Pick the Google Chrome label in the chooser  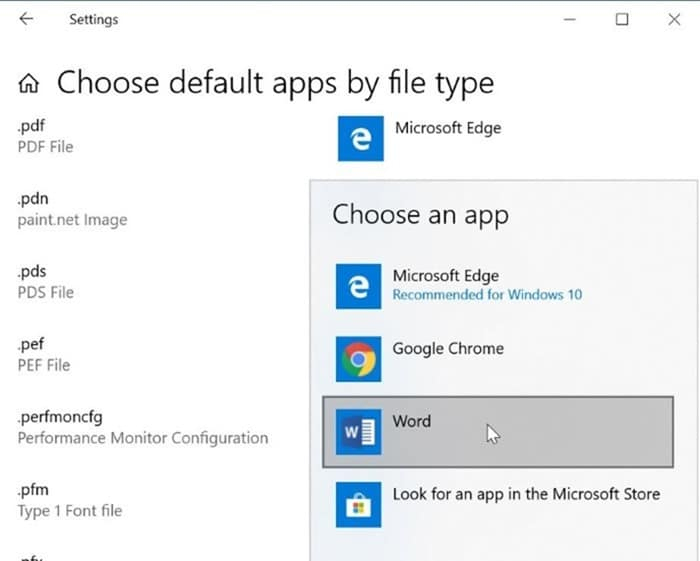tap(448, 349)
